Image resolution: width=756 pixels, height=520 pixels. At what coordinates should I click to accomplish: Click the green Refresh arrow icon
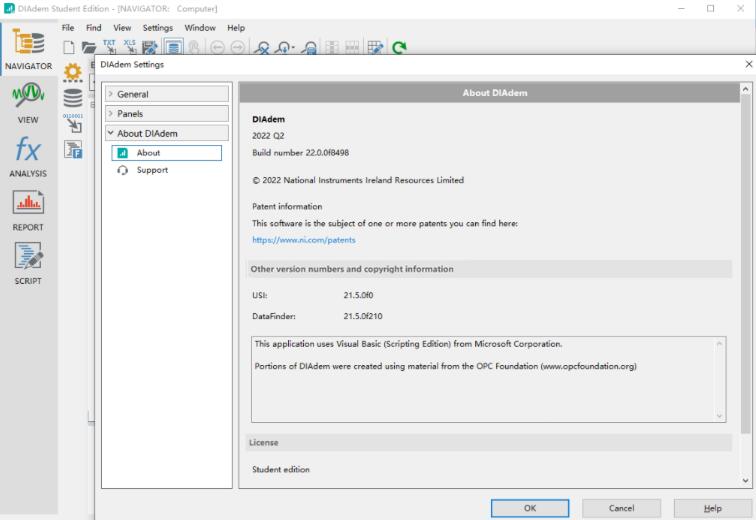(399, 47)
